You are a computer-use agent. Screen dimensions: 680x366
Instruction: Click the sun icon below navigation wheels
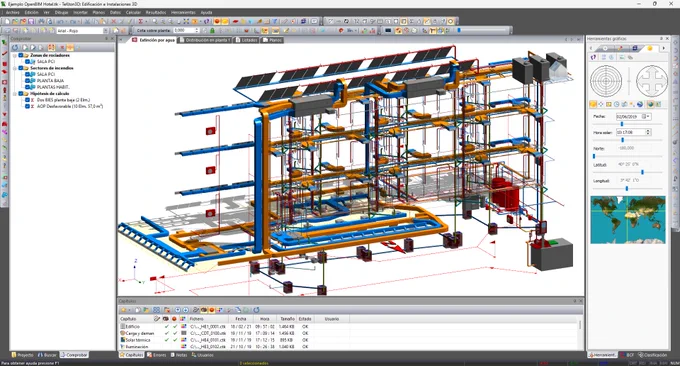point(593,104)
